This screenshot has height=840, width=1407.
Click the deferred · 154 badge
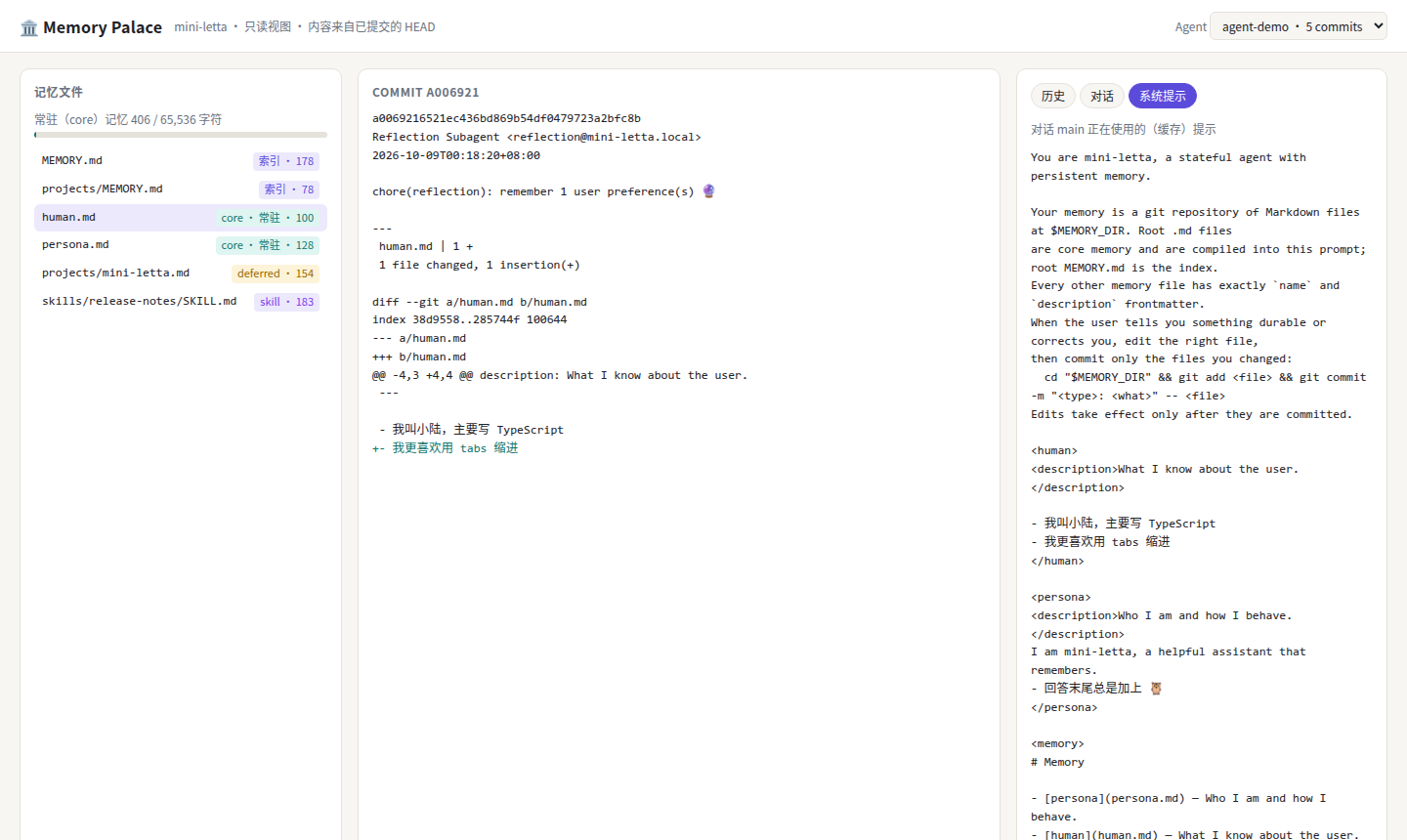coord(276,273)
